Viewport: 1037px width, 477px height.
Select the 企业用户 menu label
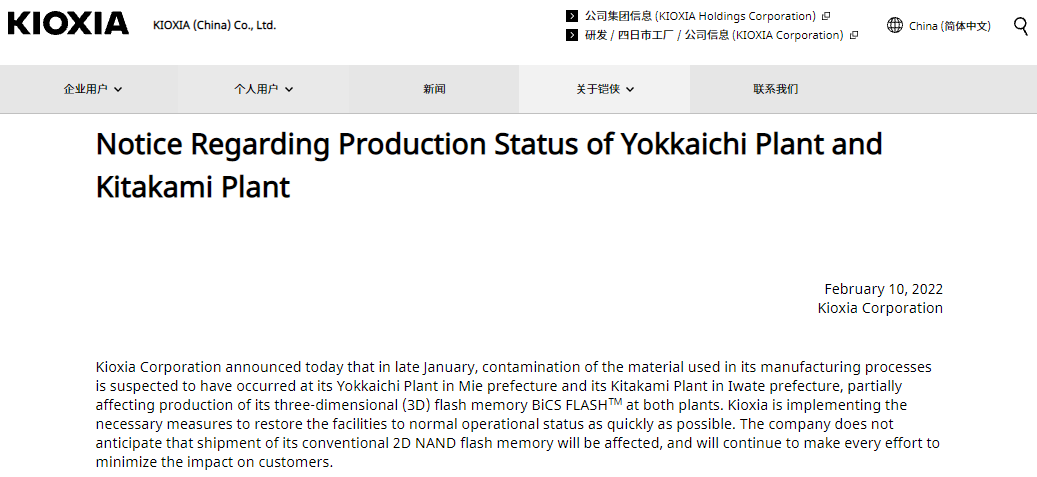click(x=85, y=89)
